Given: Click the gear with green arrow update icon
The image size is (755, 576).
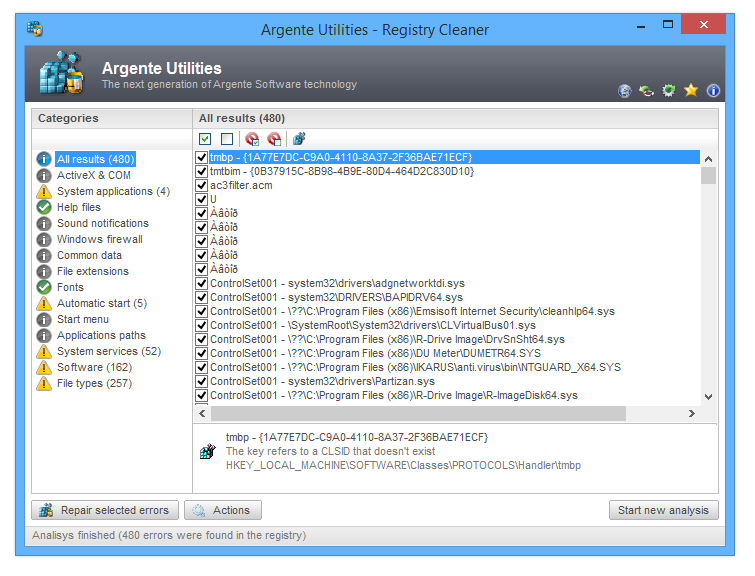Looking at the screenshot, I should 668,91.
